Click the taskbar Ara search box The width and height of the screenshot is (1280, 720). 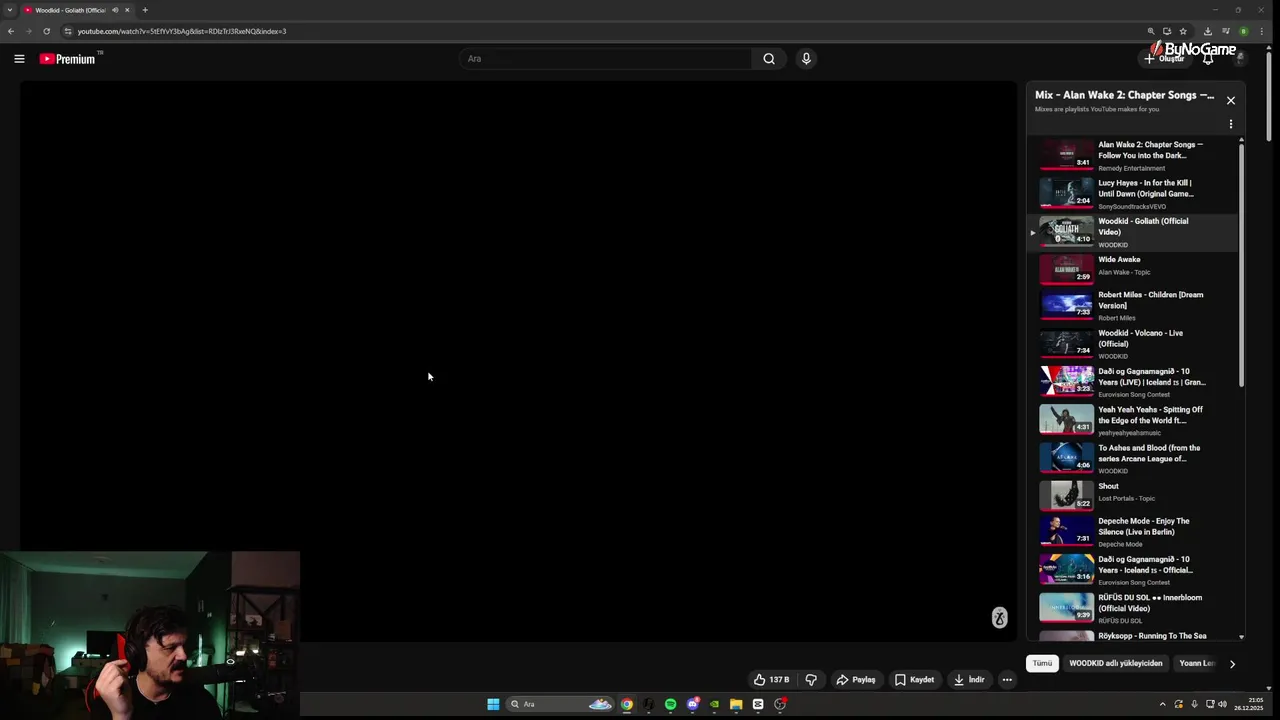click(560, 704)
